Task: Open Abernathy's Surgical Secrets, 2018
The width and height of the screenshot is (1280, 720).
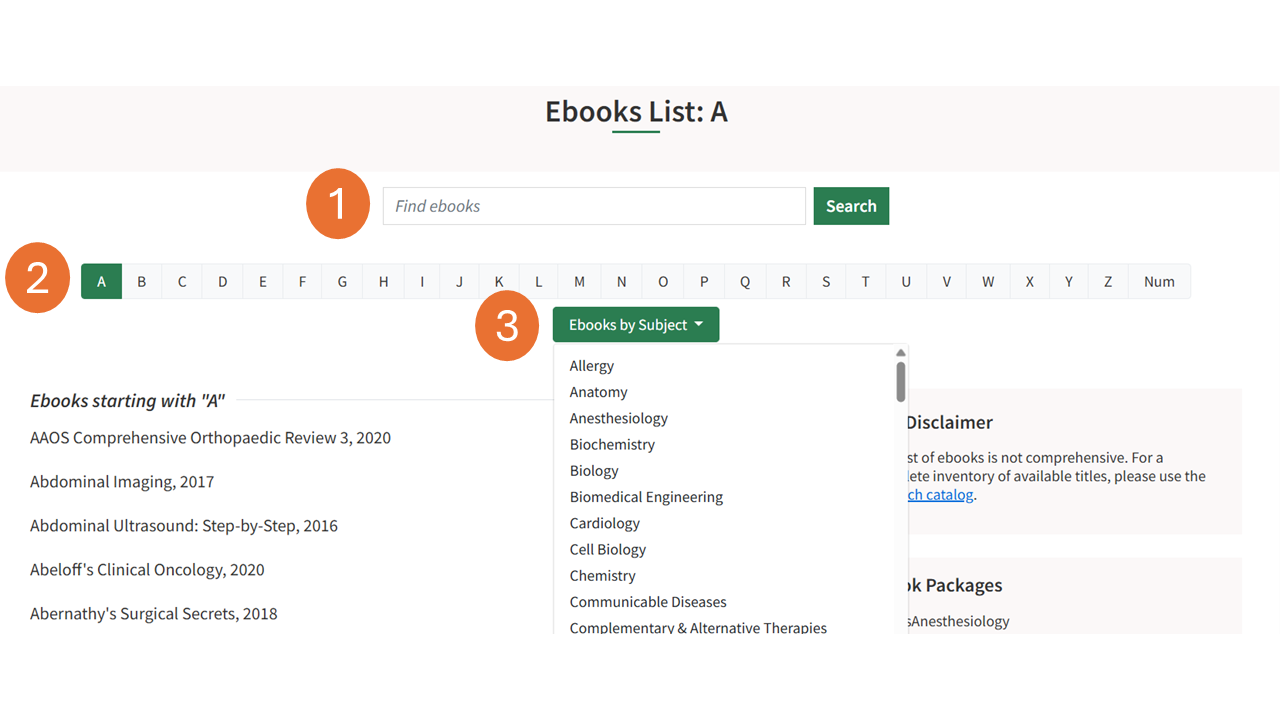Action: (x=153, y=614)
